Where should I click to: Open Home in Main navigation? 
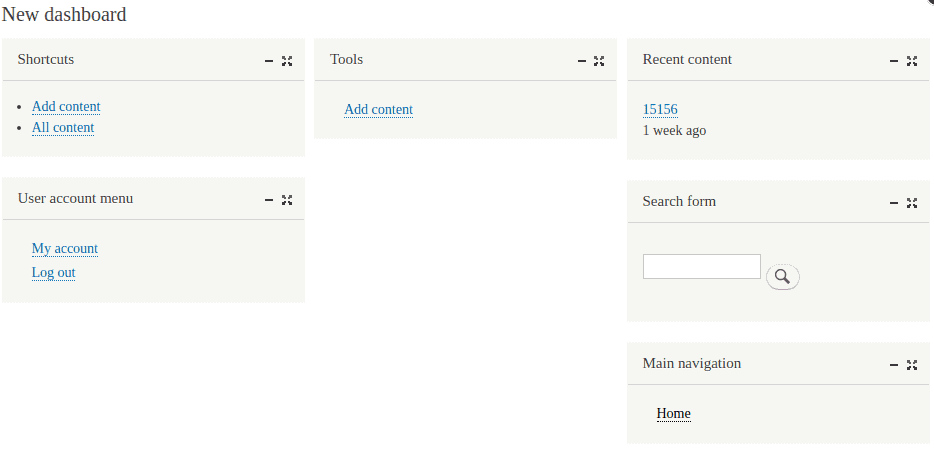pos(674,414)
